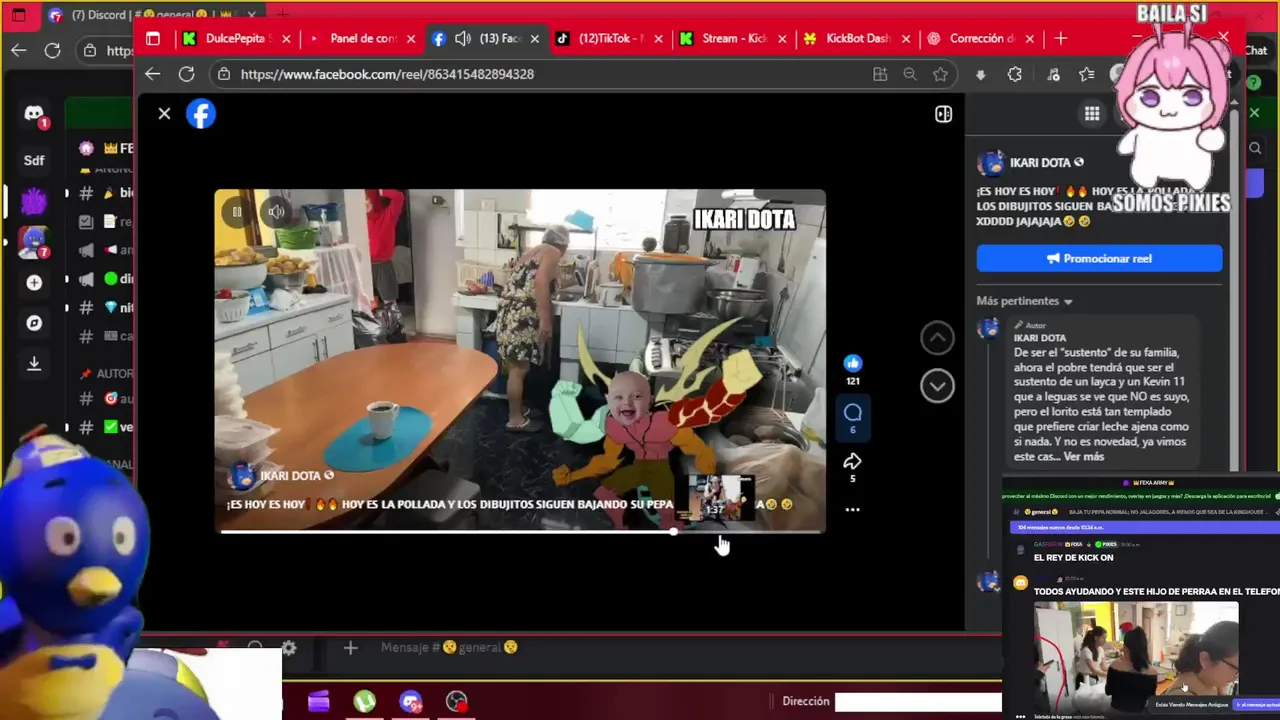This screenshot has height=720, width=1280.
Task: Zoom out using the magnifier icon in the address bar
Action: 910,74
